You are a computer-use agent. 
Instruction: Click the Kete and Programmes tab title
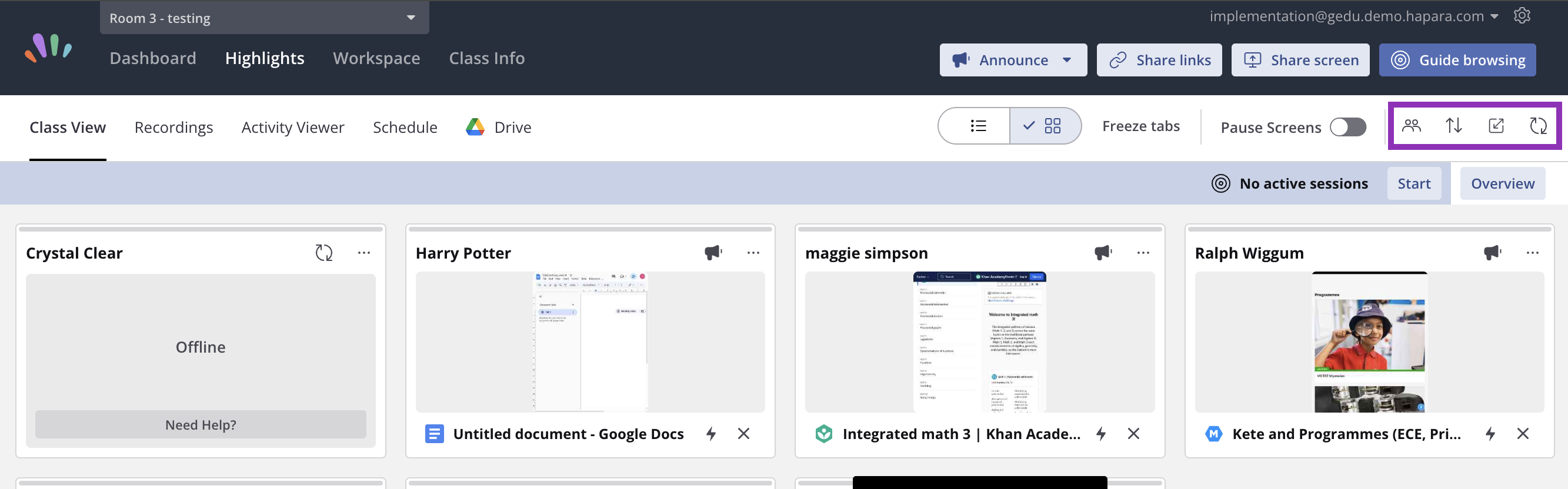click(1346, 434)
